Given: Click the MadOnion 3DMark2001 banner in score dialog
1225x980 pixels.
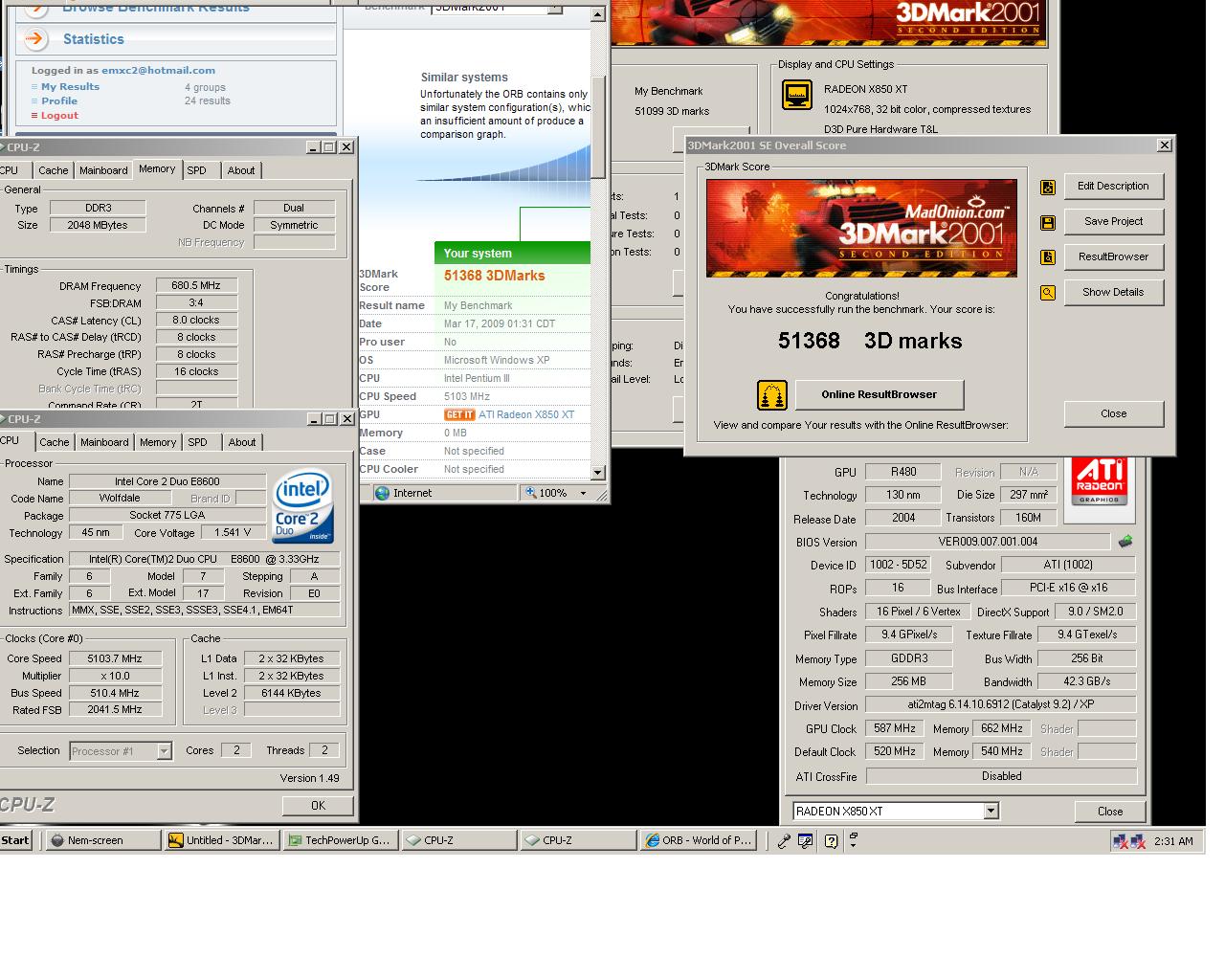Looking at the screenshot, I should click(x=861, y=228).
